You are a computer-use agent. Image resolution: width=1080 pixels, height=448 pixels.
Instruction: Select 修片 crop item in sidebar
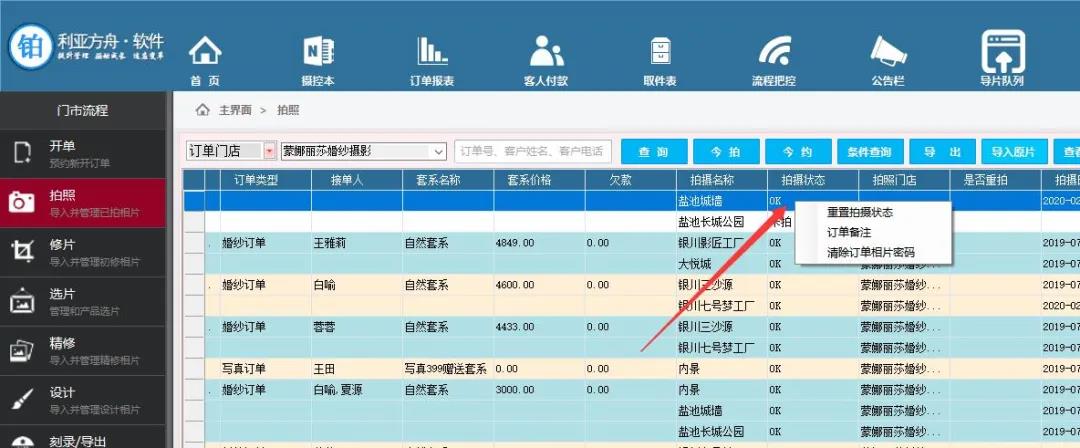point(83,252)
